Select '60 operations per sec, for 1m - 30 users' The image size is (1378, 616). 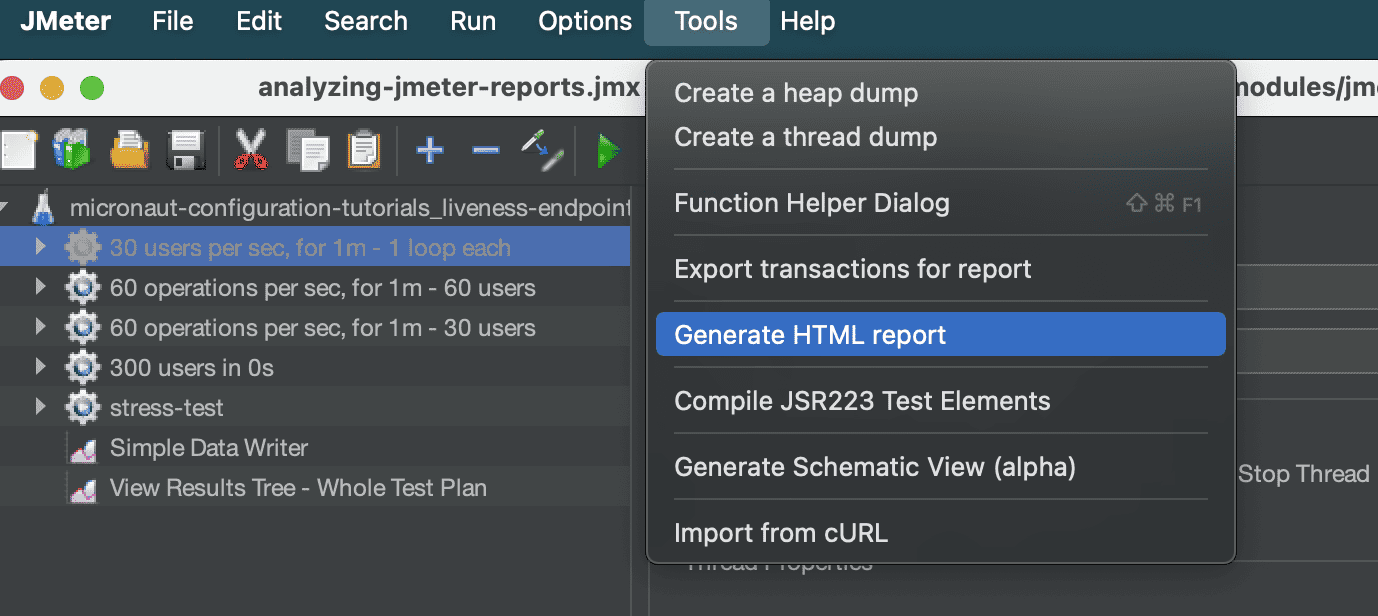point(315,328)
